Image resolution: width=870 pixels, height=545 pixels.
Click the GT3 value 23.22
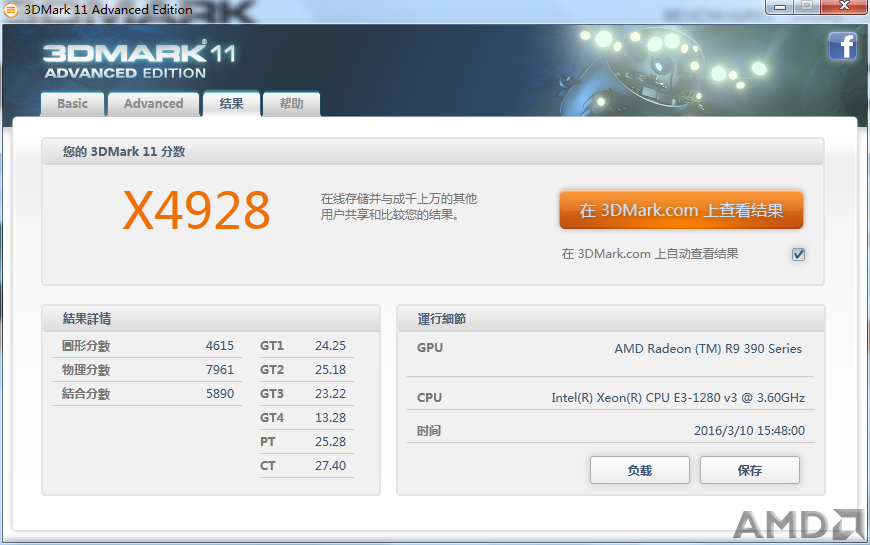click(x=330, y=393)
